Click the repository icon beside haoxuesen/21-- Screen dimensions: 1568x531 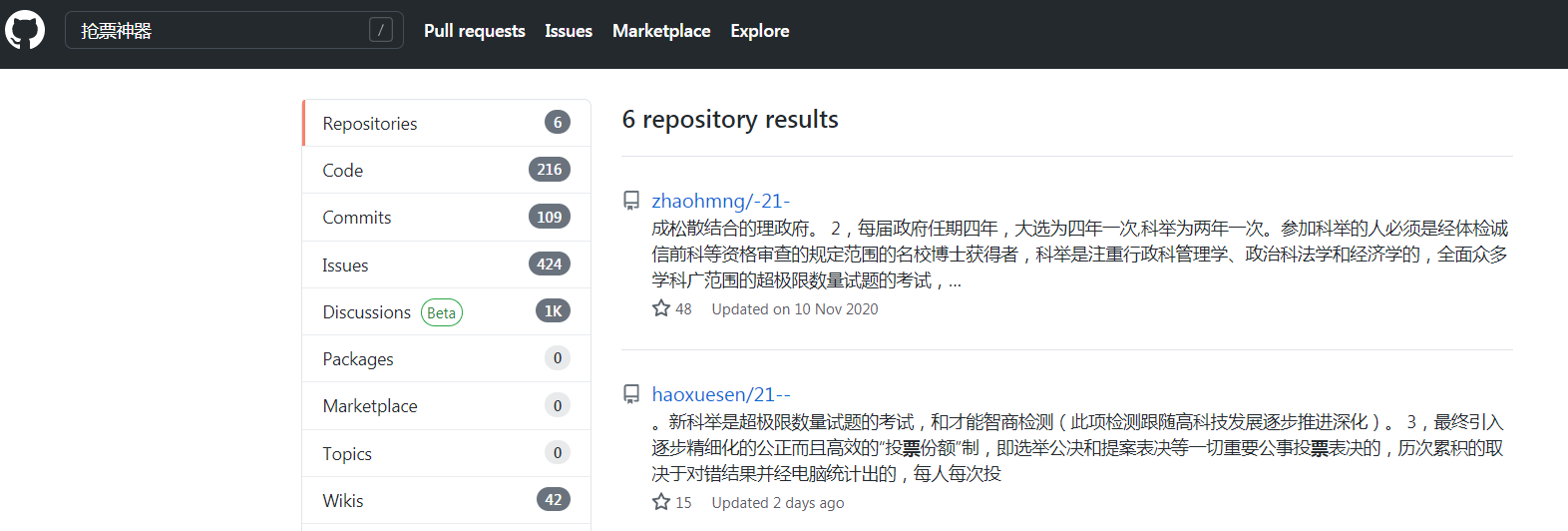631,394
